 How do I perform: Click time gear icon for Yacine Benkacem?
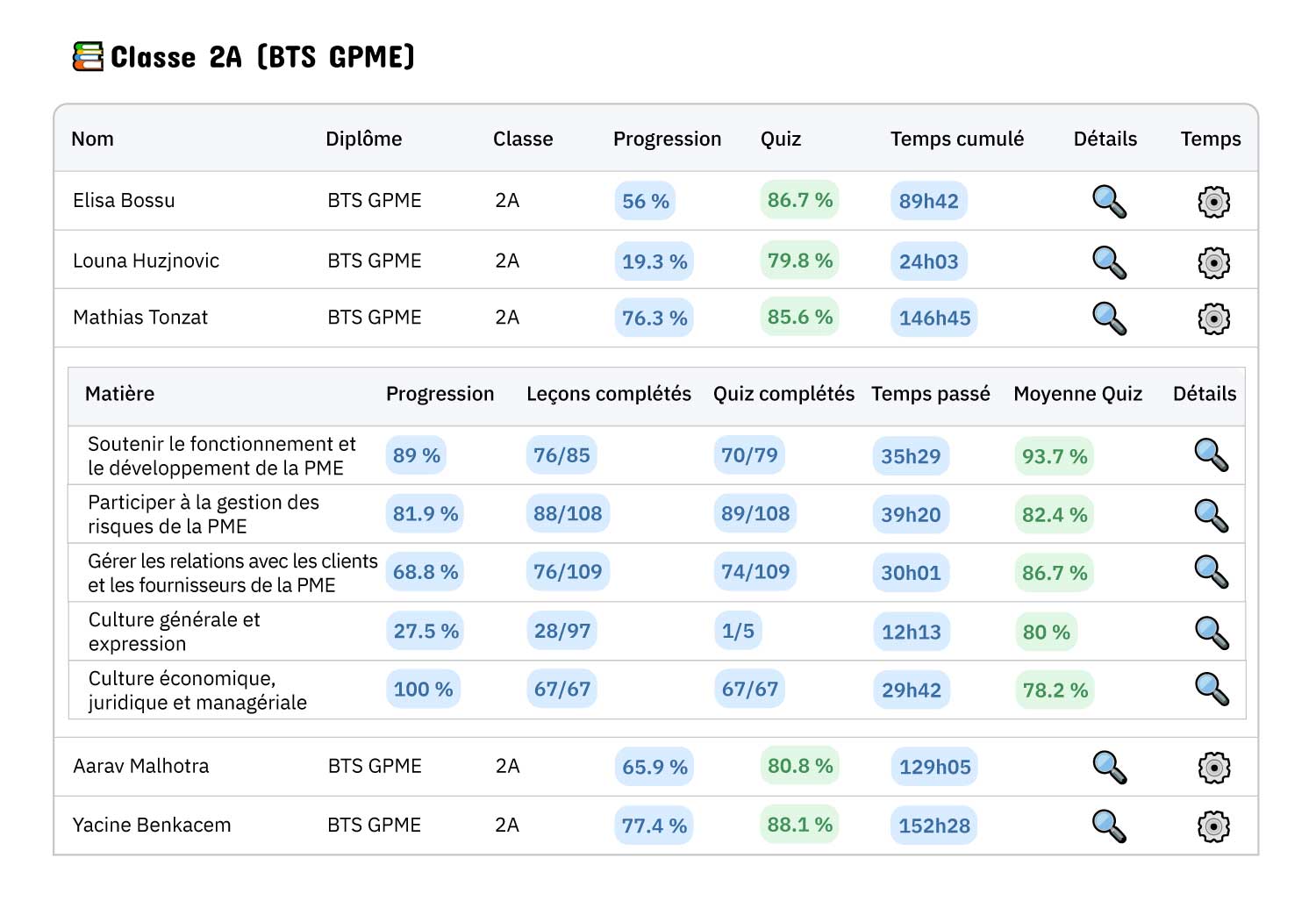pos(1213,826)
